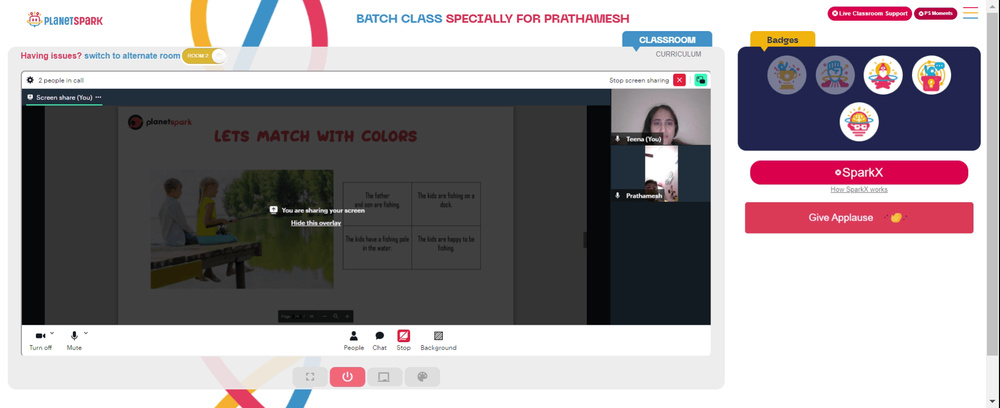Click Live Classroom Support button
Image resolution: width=1000 pixels, height=408 pixels.
[869, 13]
